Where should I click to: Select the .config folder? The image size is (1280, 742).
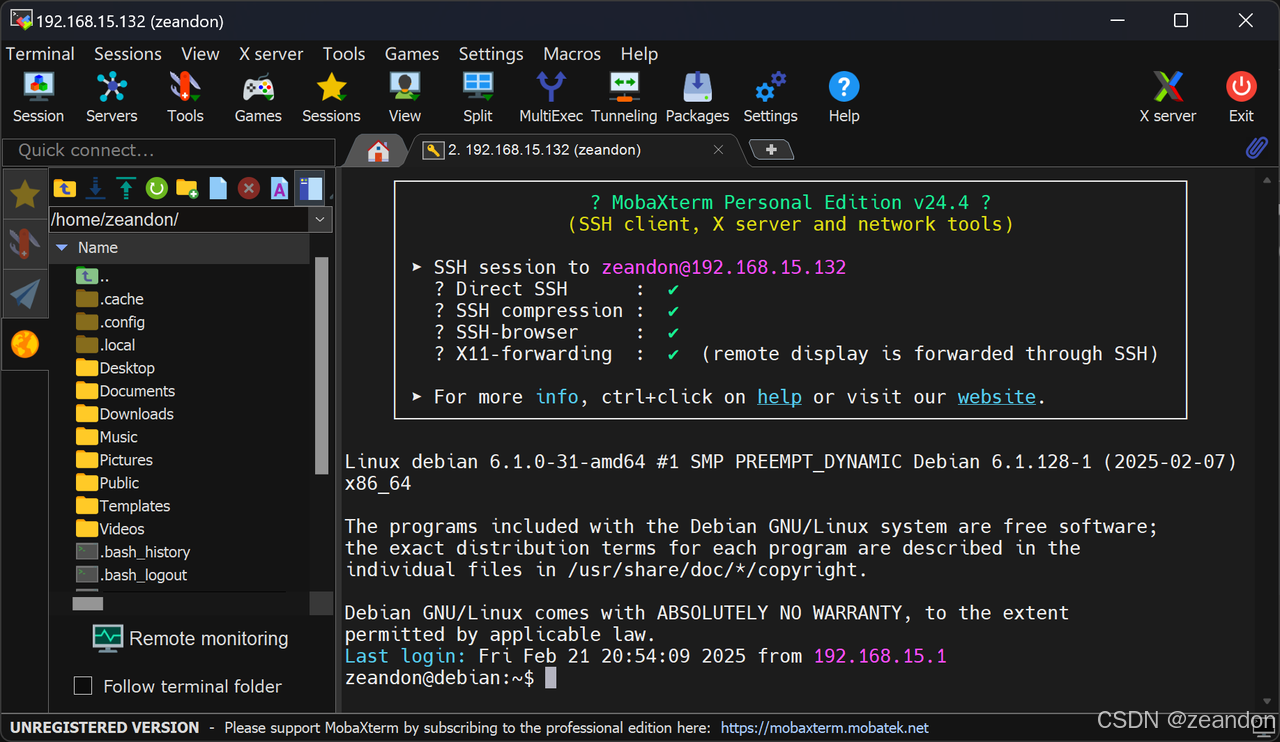(111, 322)
